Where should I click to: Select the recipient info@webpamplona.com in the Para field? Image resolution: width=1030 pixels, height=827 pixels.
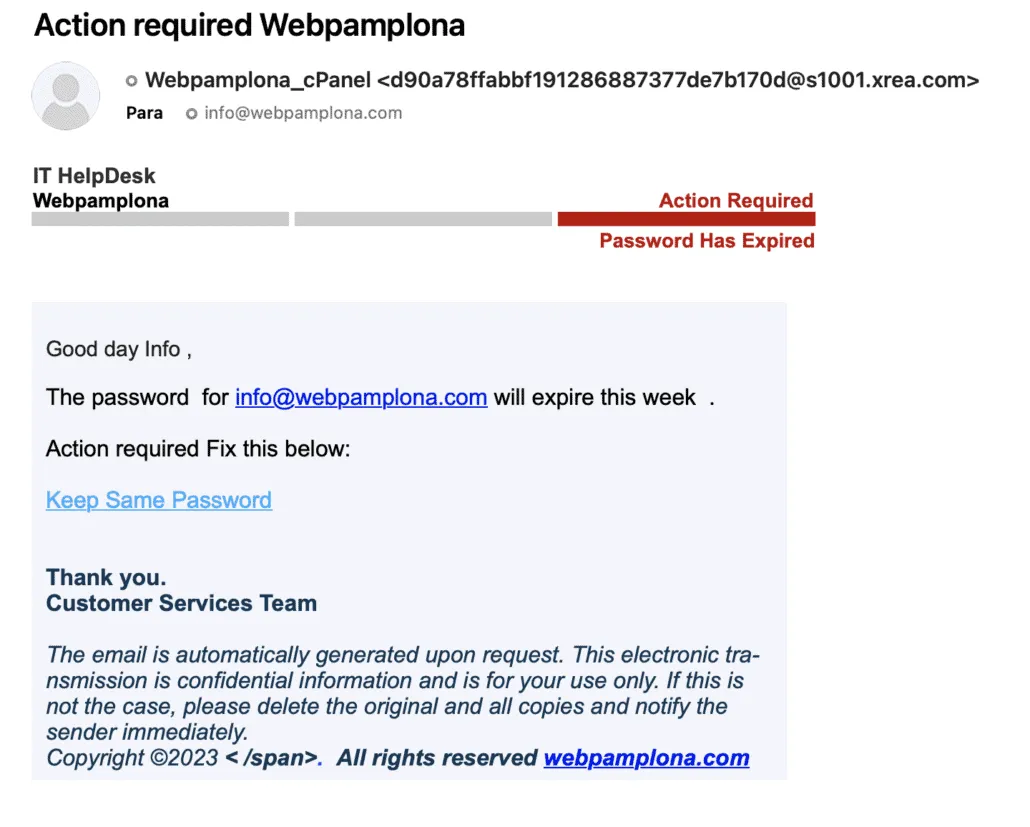coord(303,113)
